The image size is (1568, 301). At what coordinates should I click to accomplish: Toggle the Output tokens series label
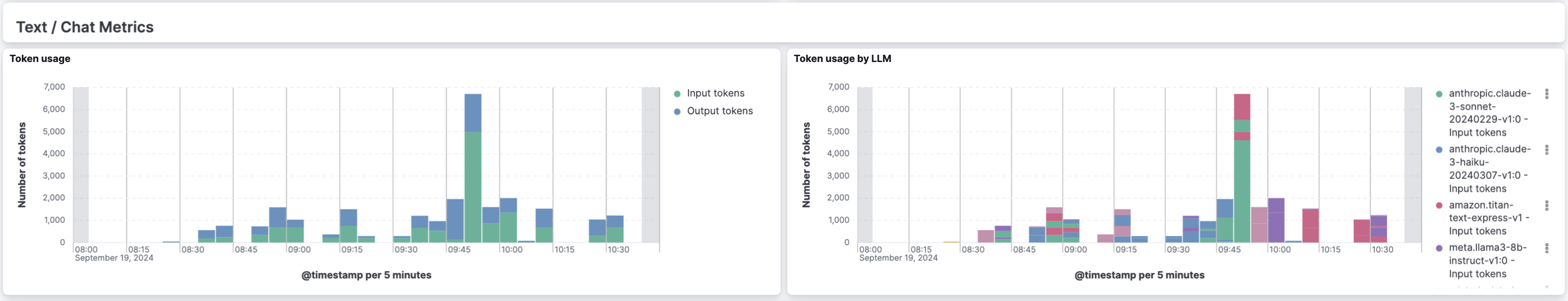tap(719, 111)
